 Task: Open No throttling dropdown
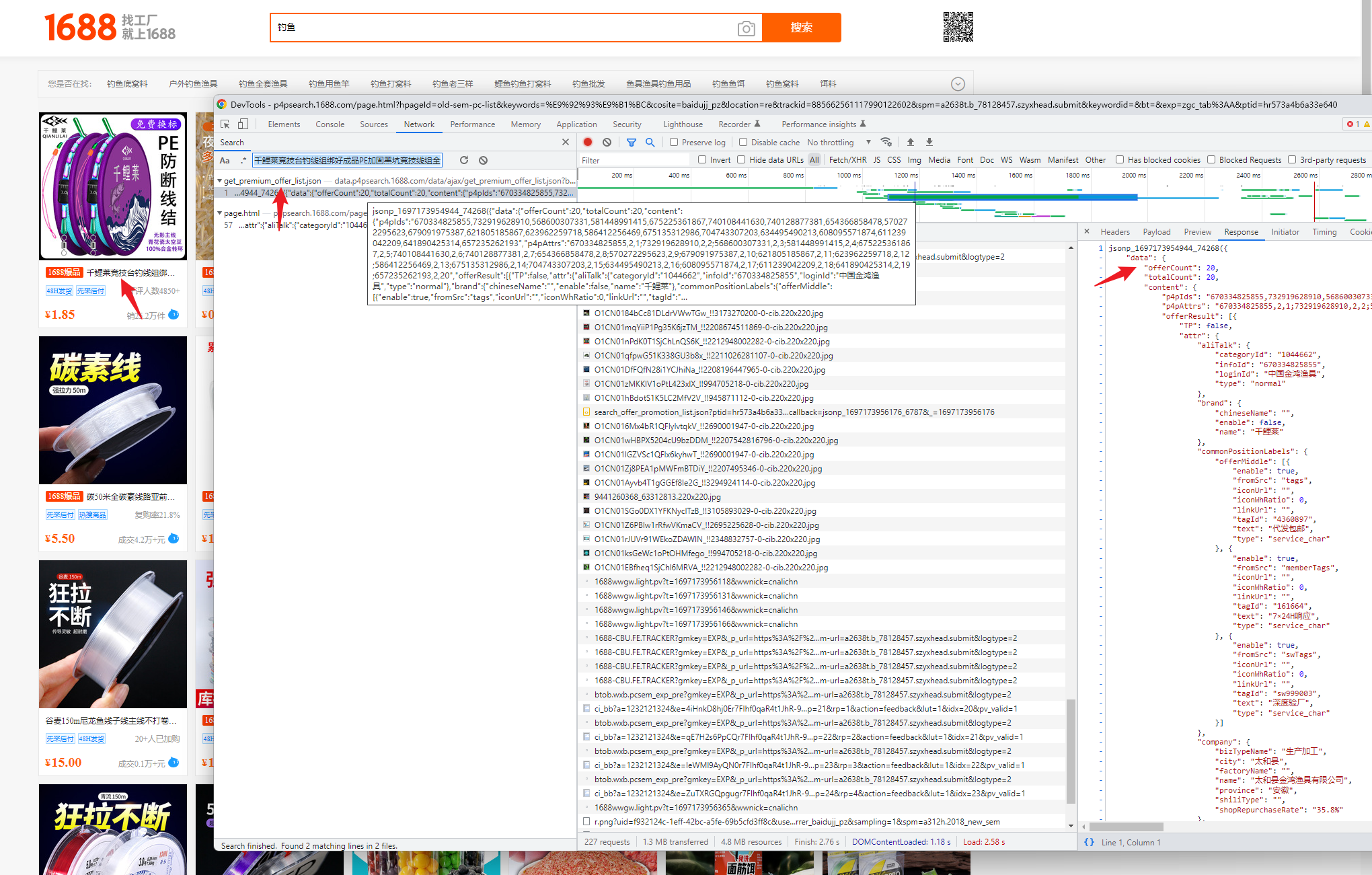coord(839,142)
